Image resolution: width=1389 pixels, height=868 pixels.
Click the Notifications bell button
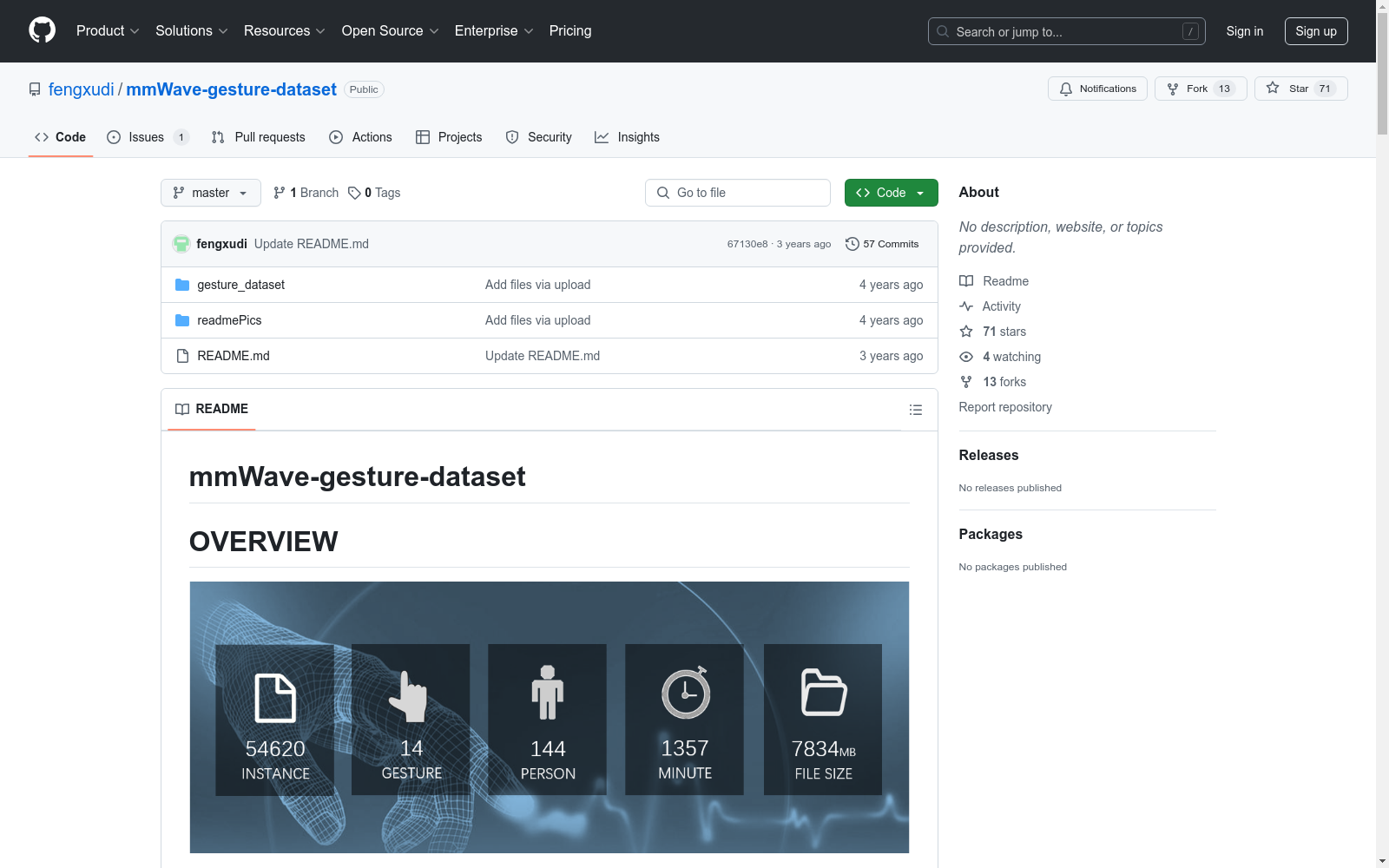1097,89
